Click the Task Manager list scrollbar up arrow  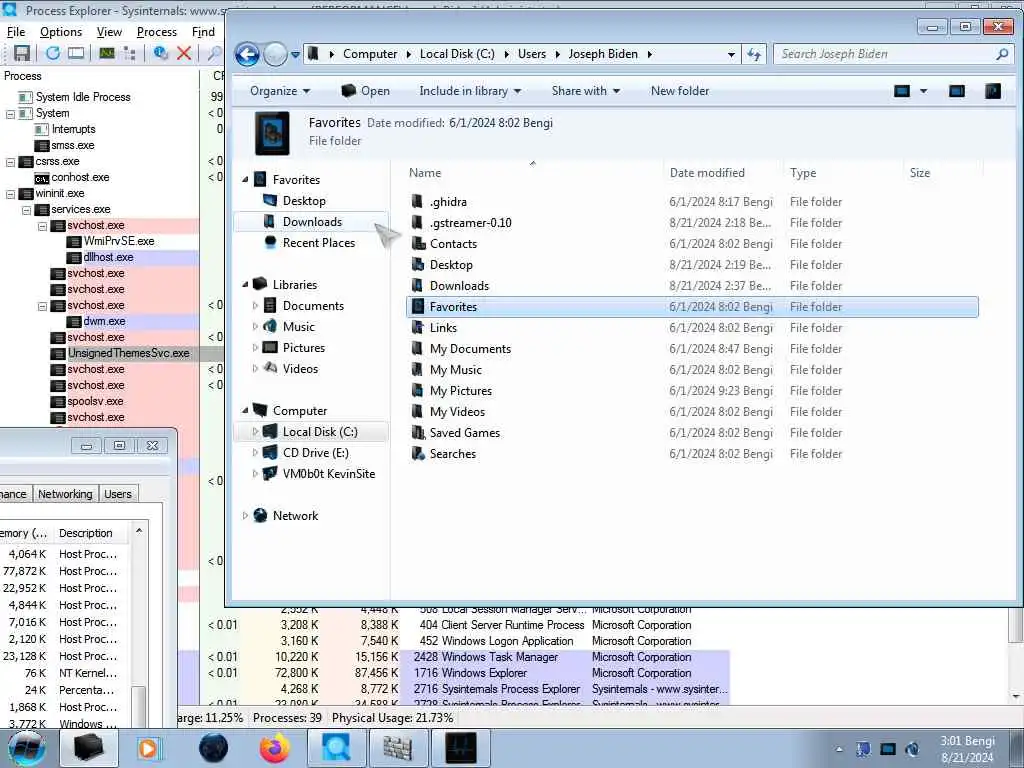point(138,532)
